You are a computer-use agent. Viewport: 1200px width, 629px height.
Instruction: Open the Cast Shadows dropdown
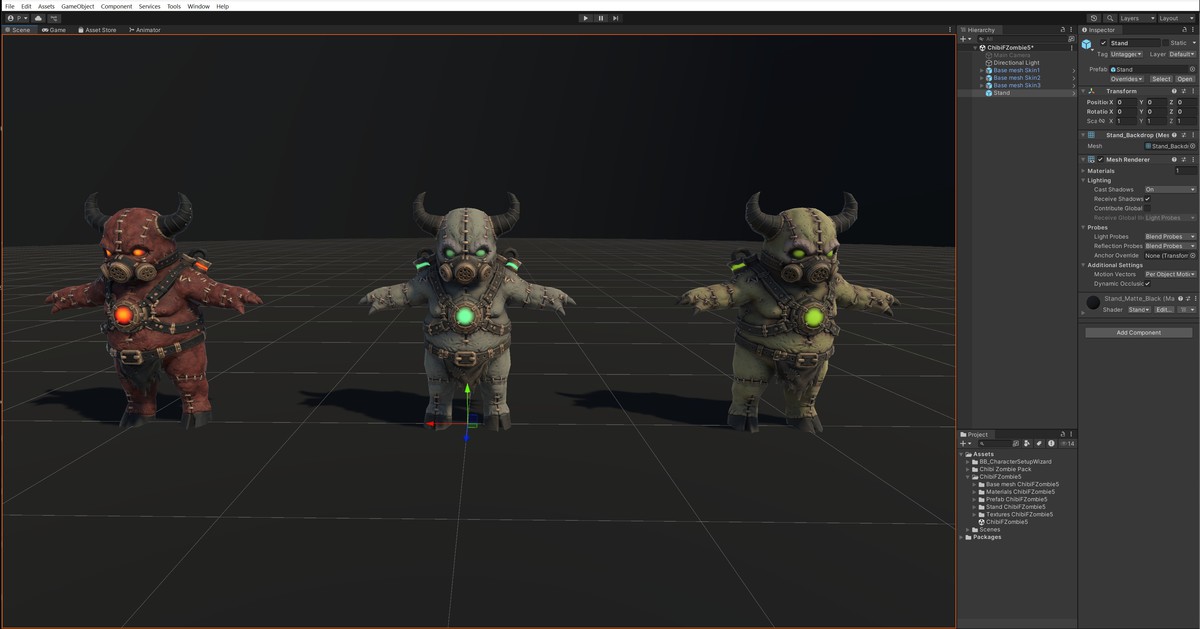click(x=1170, y=189)
